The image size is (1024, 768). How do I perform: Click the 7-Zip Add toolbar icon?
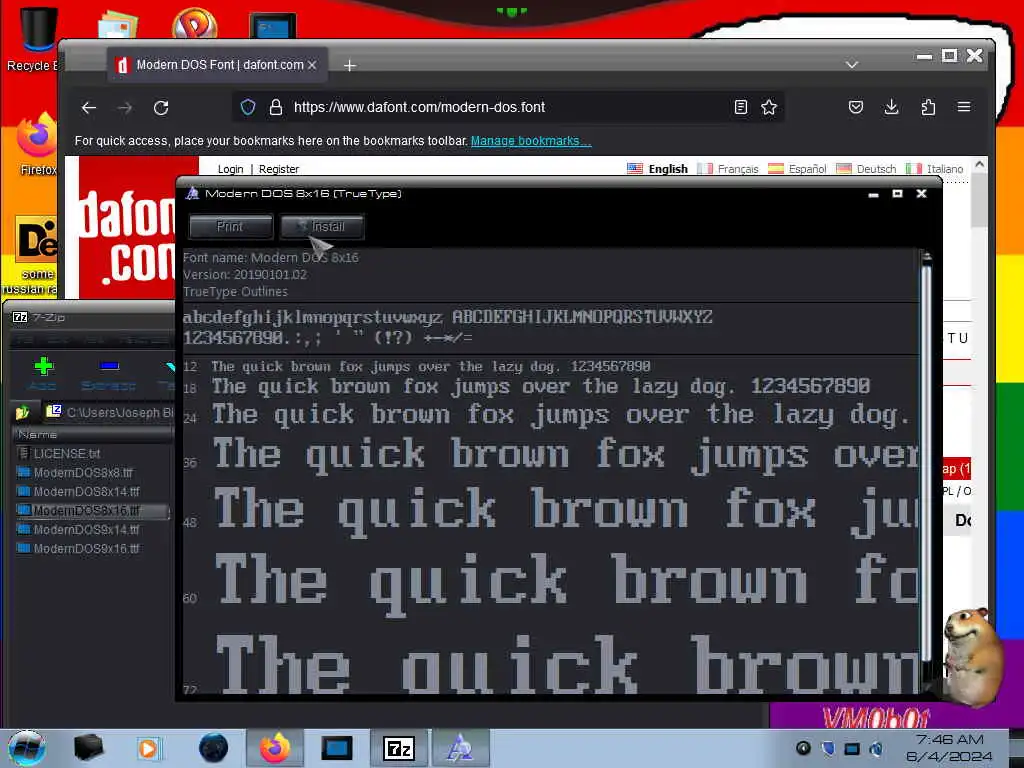tap(43, 374)
